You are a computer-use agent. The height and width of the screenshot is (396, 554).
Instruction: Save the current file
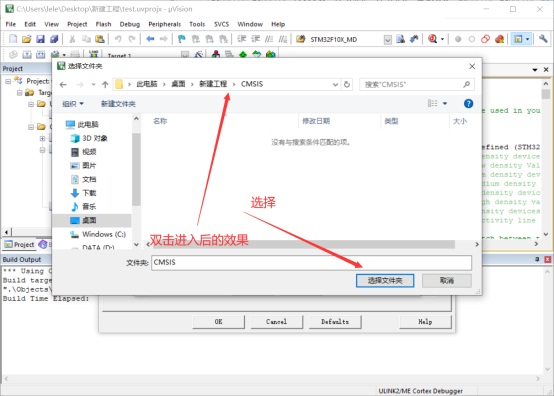(41, 39)
